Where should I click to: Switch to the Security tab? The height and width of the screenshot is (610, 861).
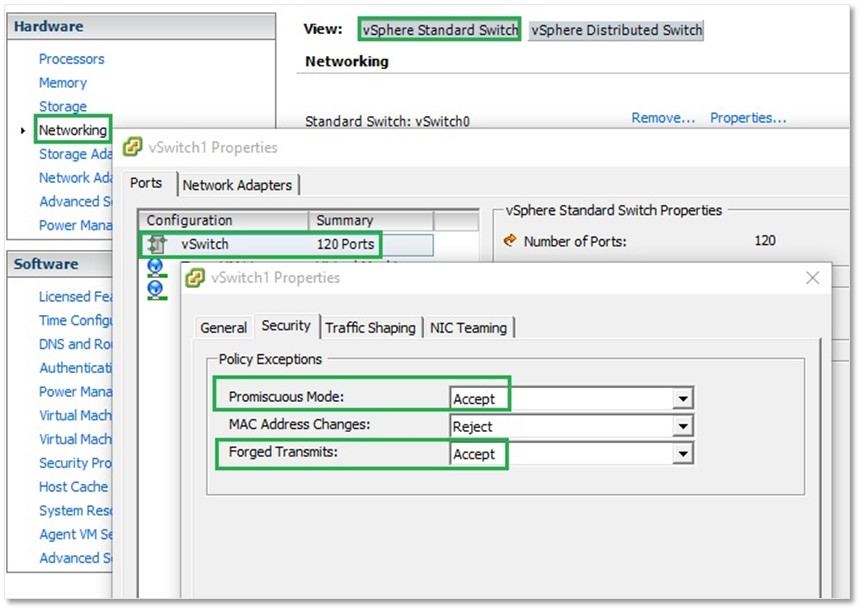[286, 326]
